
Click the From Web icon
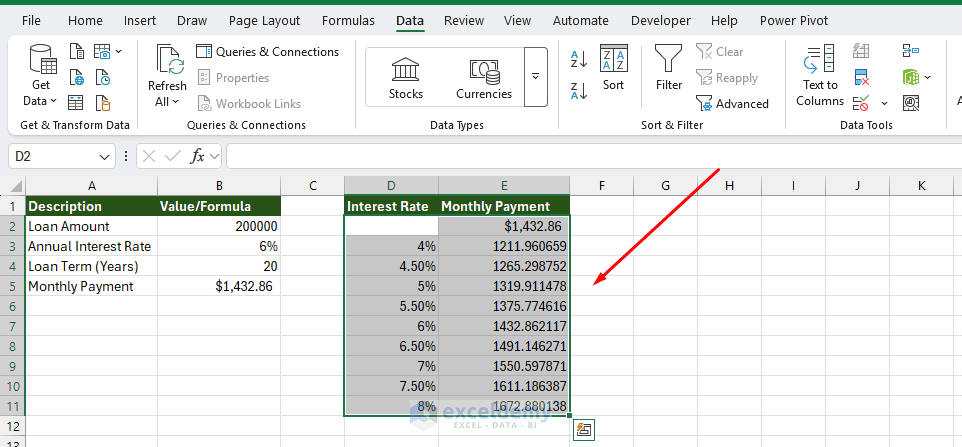click(x=76, y=77)
